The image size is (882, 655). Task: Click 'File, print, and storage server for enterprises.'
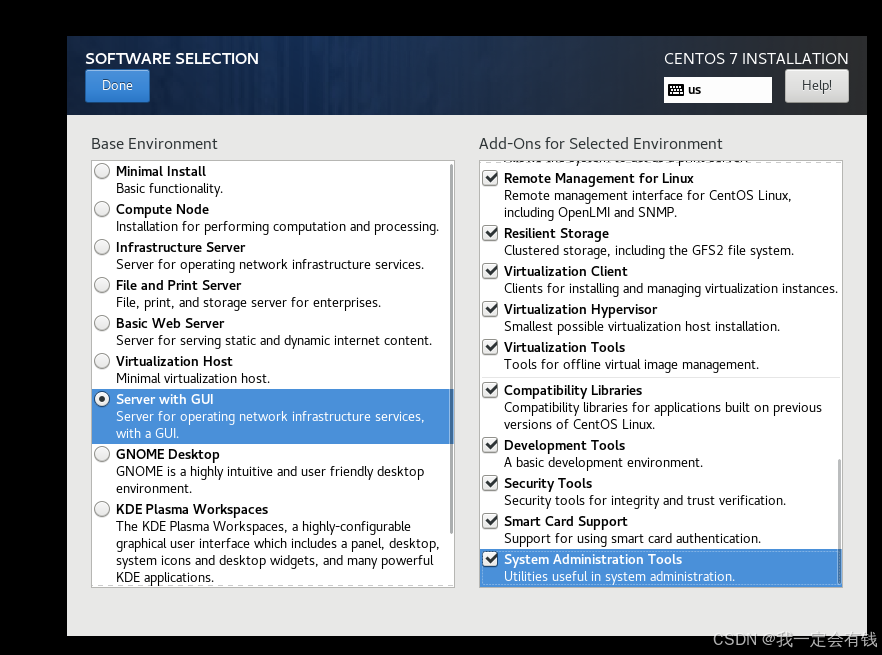[x=248, y=303]
